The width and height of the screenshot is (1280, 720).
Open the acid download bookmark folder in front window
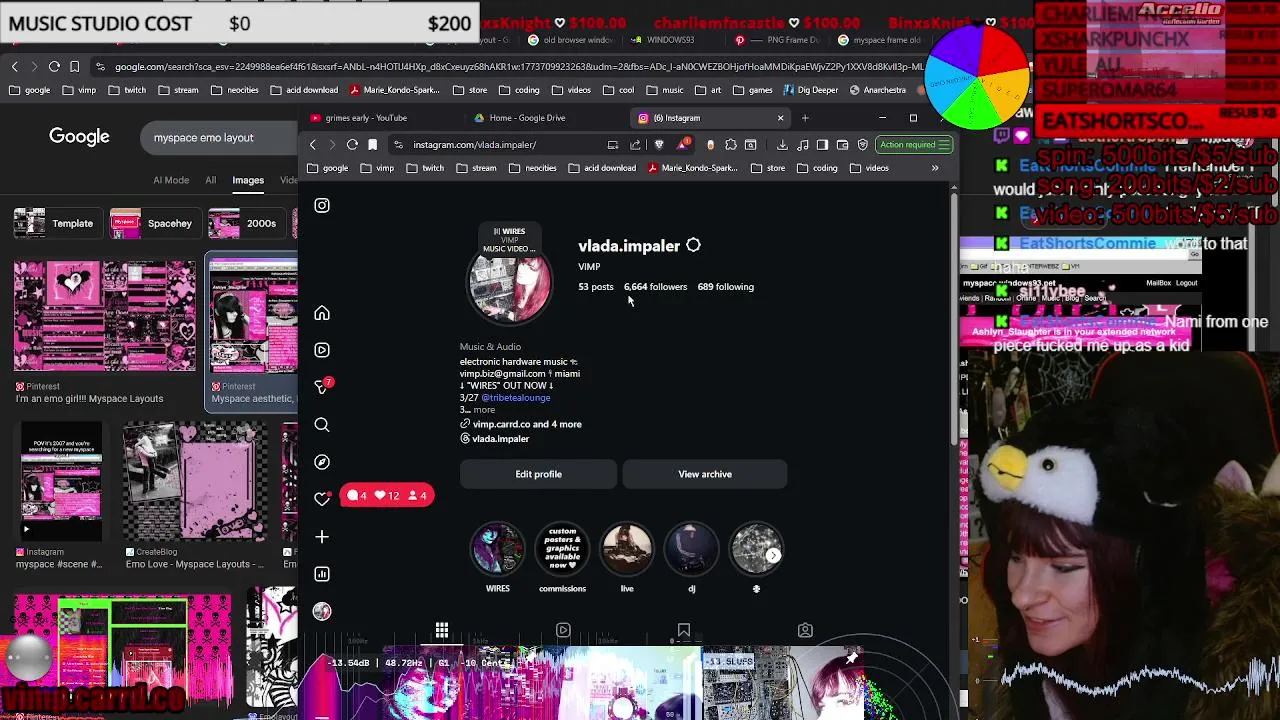tap(602, 168)
